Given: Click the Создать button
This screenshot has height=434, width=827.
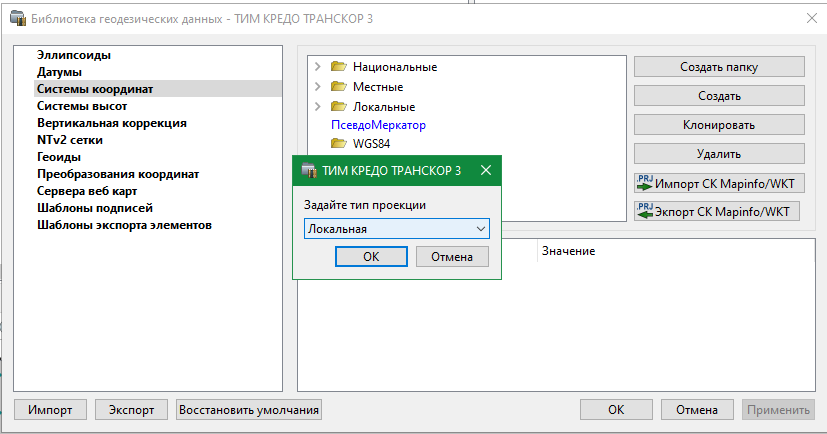Looking at the screenshot, I should coord(719,96).
